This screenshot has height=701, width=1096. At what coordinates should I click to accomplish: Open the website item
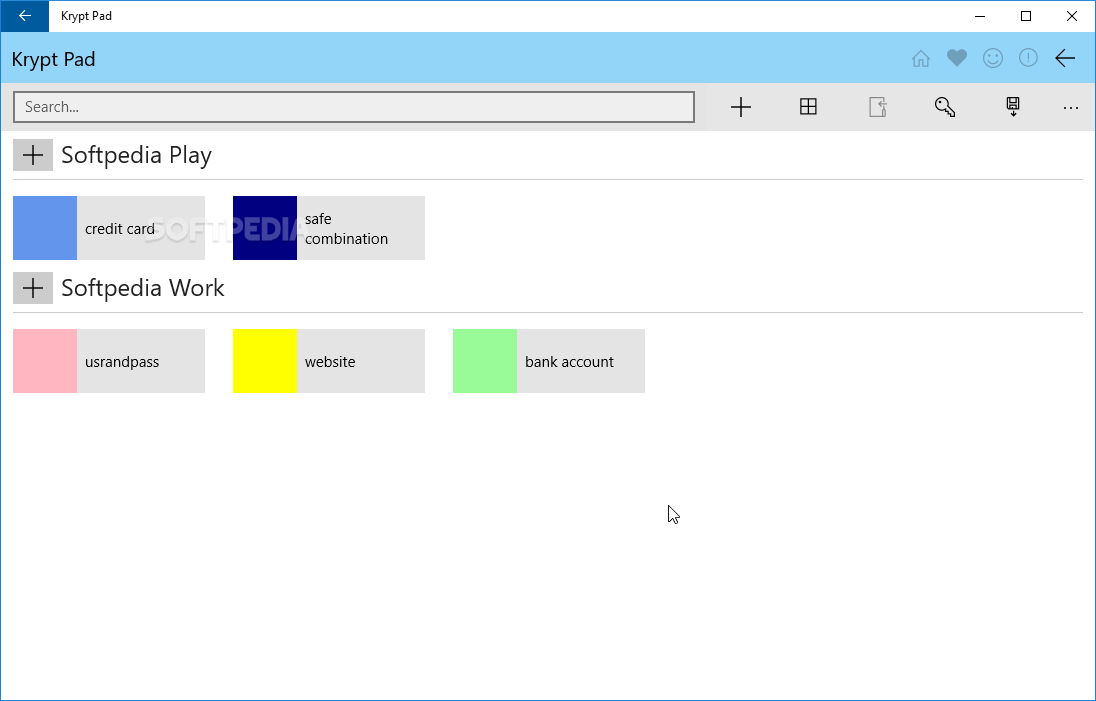(329, 361)
